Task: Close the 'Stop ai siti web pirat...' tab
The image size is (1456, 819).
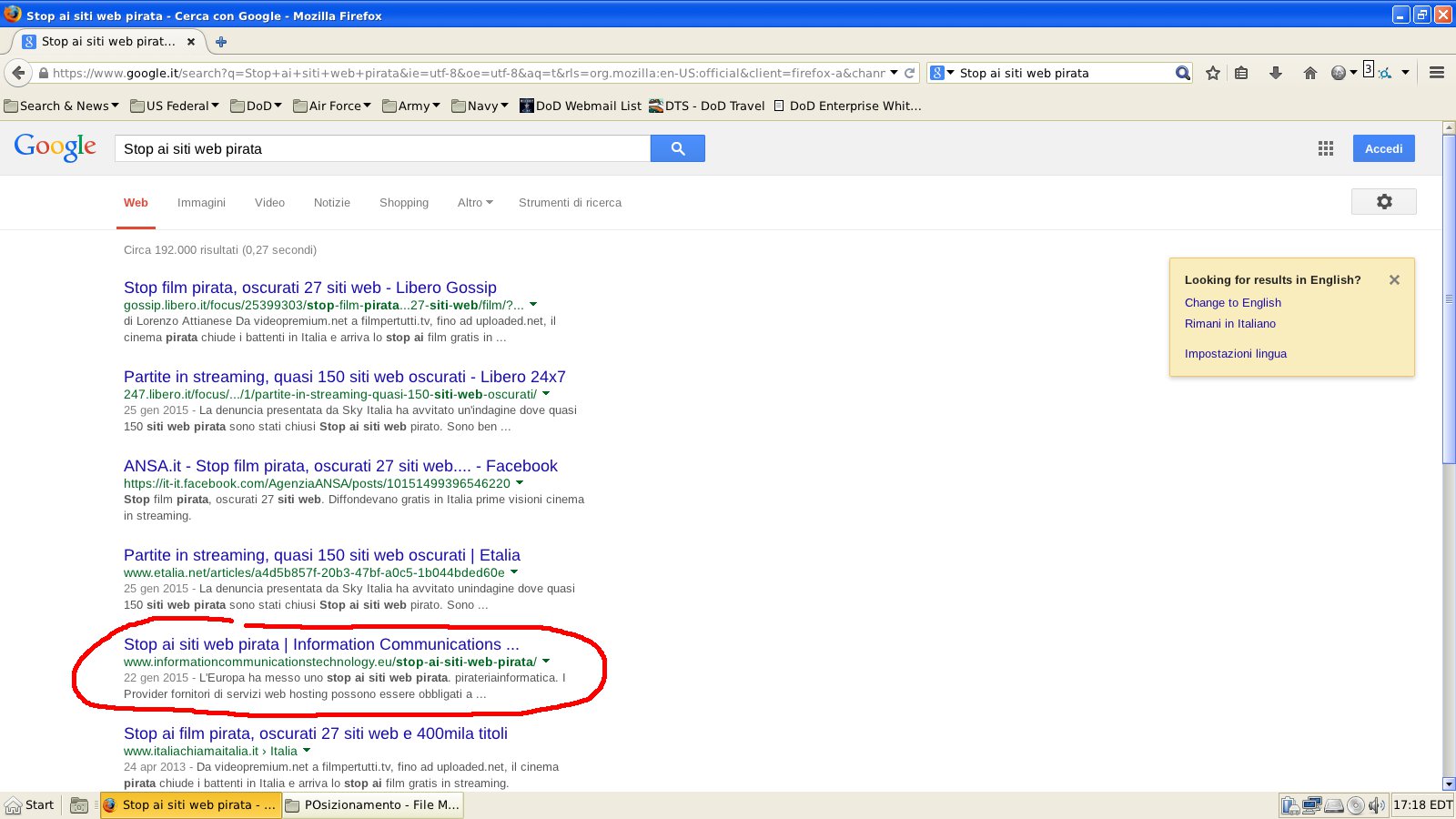Action: pos(190,42)
